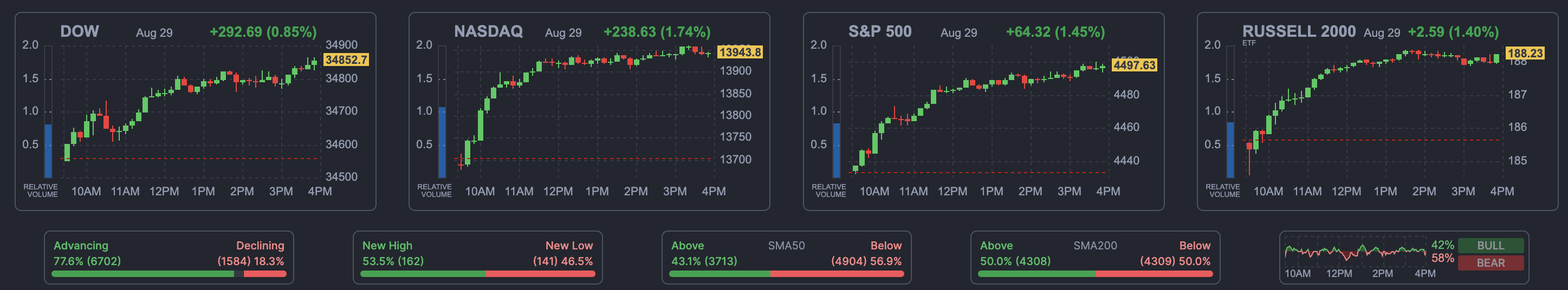The image size is (1568, 290).
Task: Click the NASDAQ relative volume blue bar
Action: pos(442,142)
